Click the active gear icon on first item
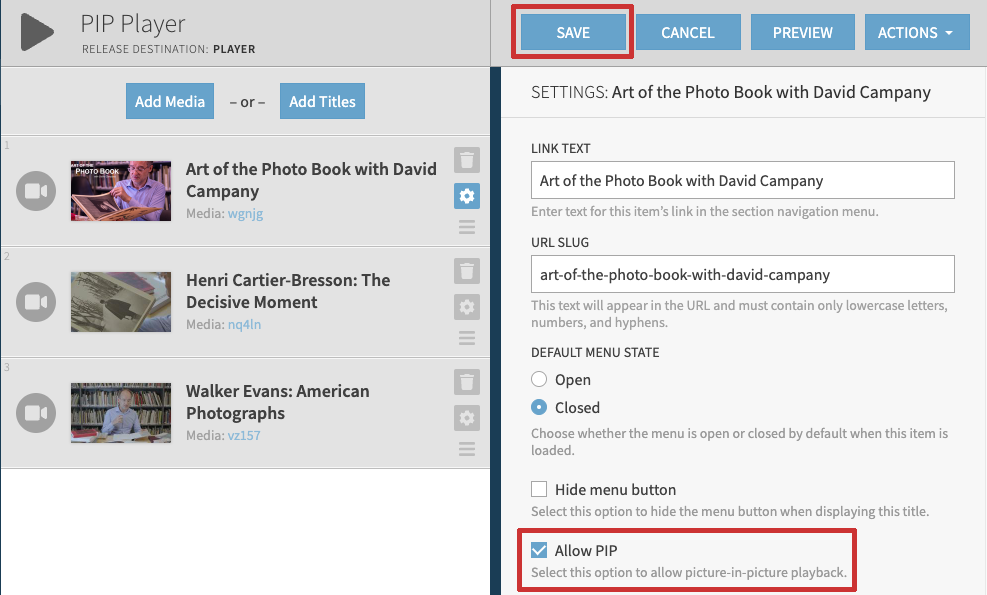The image size is (987, 595). [467, 196]
